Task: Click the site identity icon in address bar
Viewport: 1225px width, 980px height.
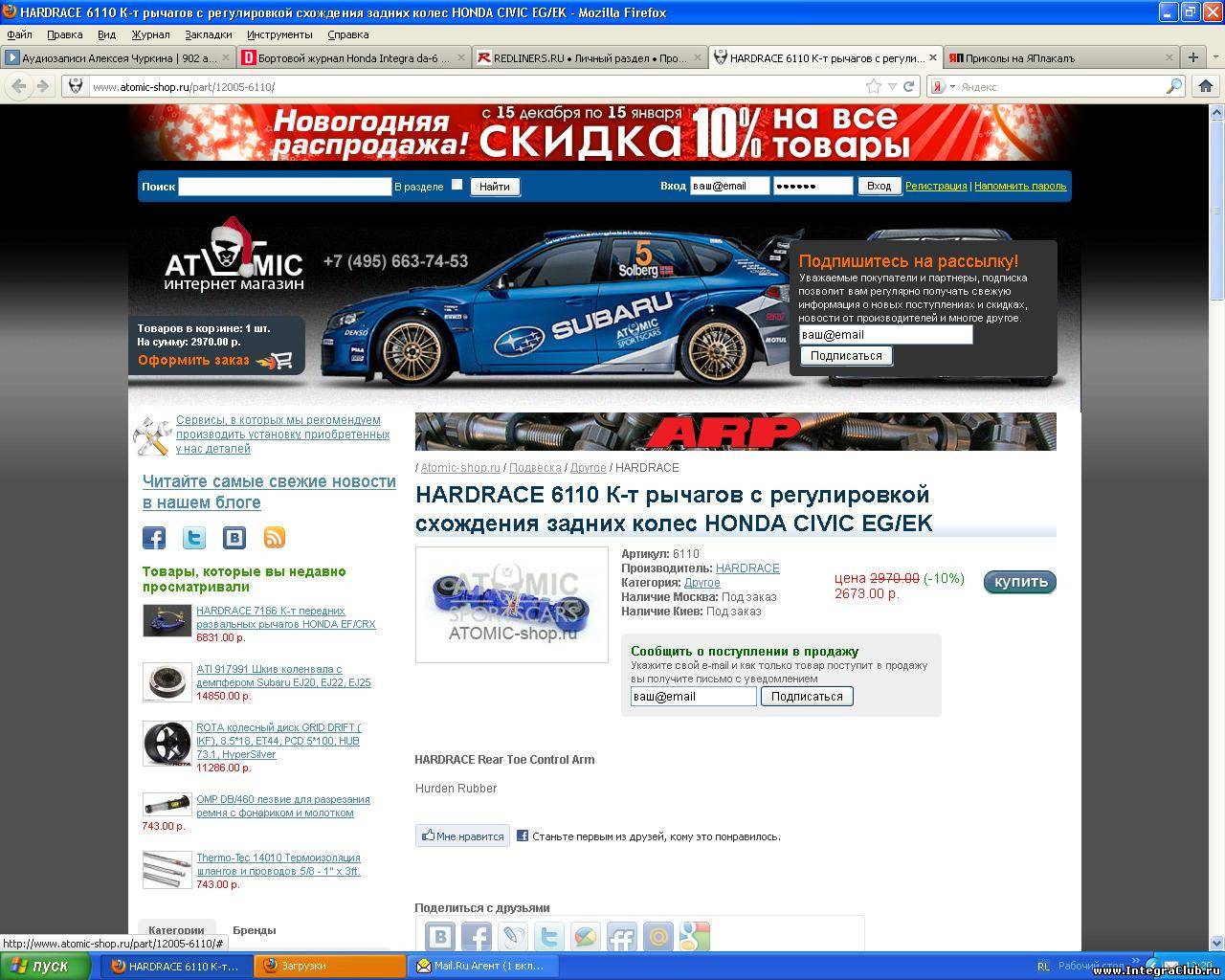Action: pyautogui.click(x=76, y=86)
